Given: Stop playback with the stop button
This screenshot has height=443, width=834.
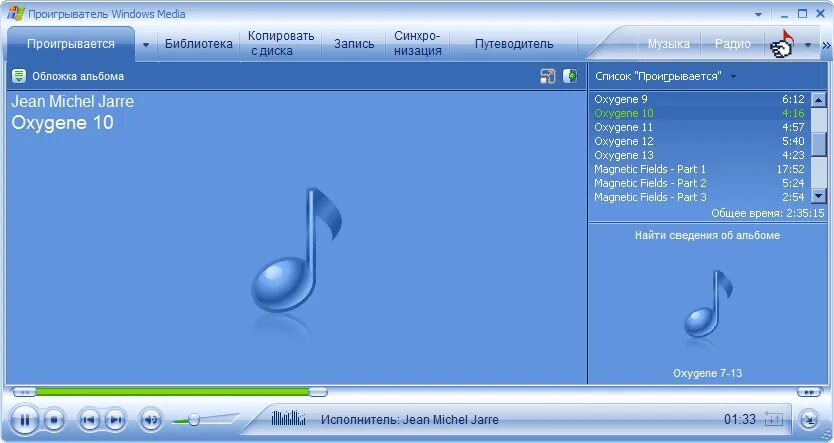Looking at the screenshot, I should point(53,420).
